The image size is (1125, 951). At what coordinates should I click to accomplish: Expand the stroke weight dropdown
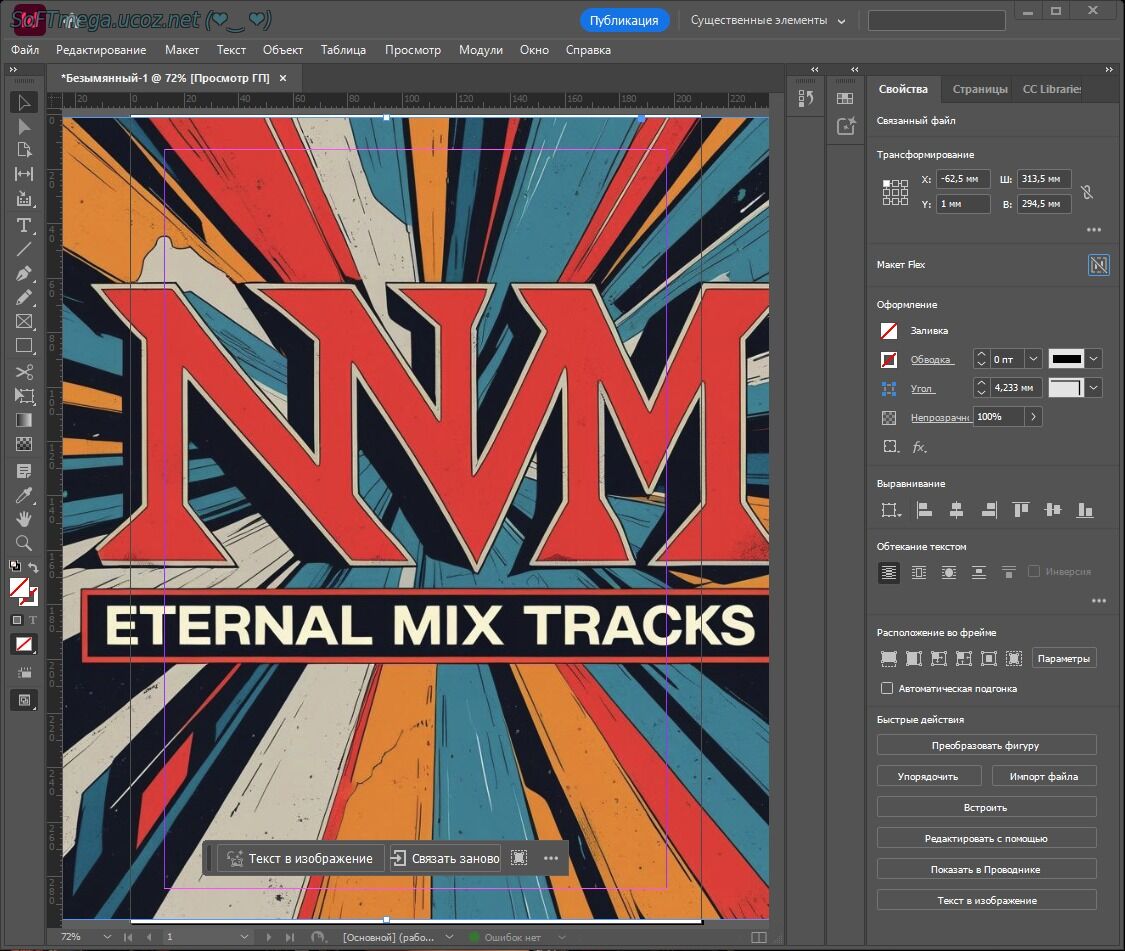click(x=1033, y=359)
